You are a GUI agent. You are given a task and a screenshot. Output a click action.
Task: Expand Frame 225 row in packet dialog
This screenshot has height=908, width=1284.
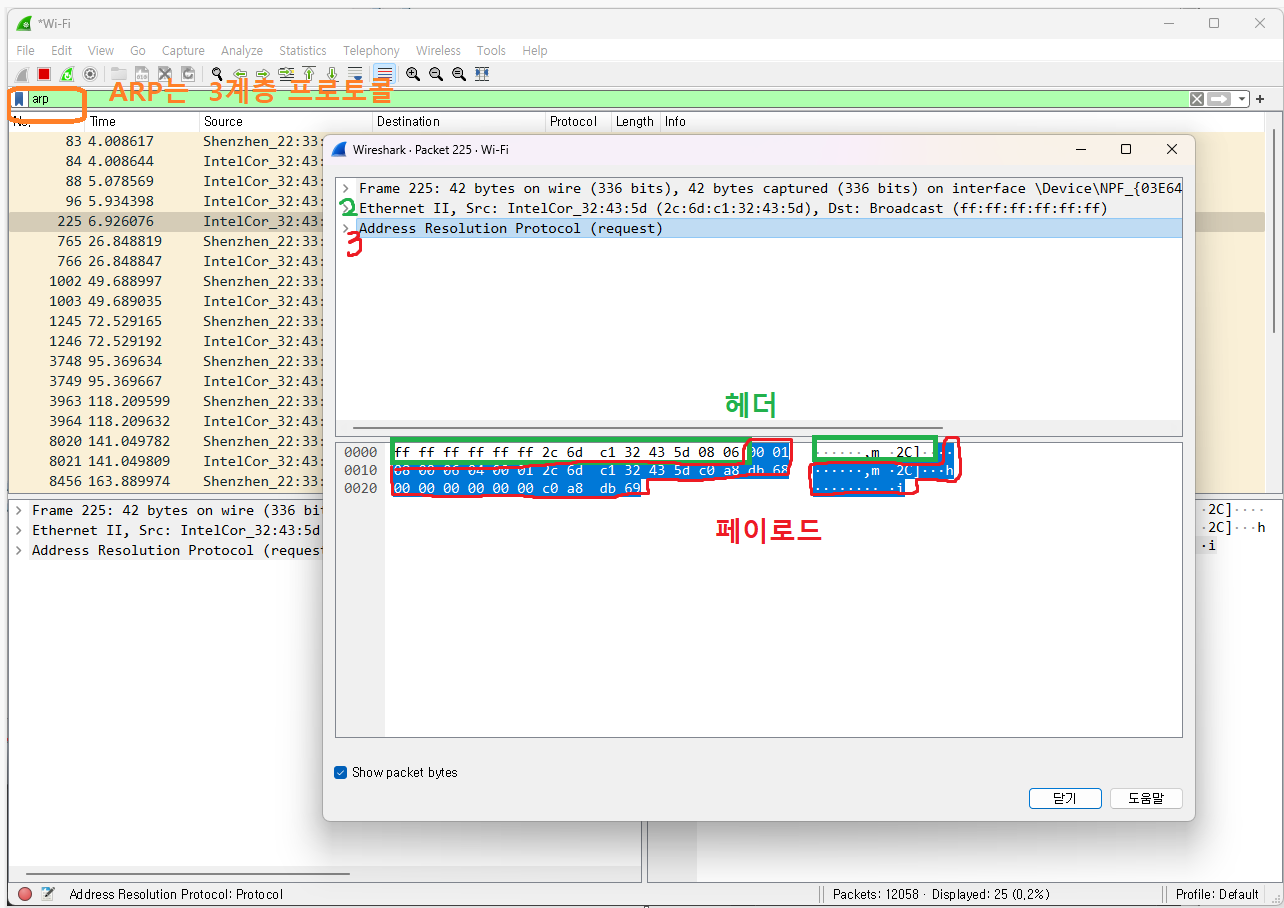(346, 188)
